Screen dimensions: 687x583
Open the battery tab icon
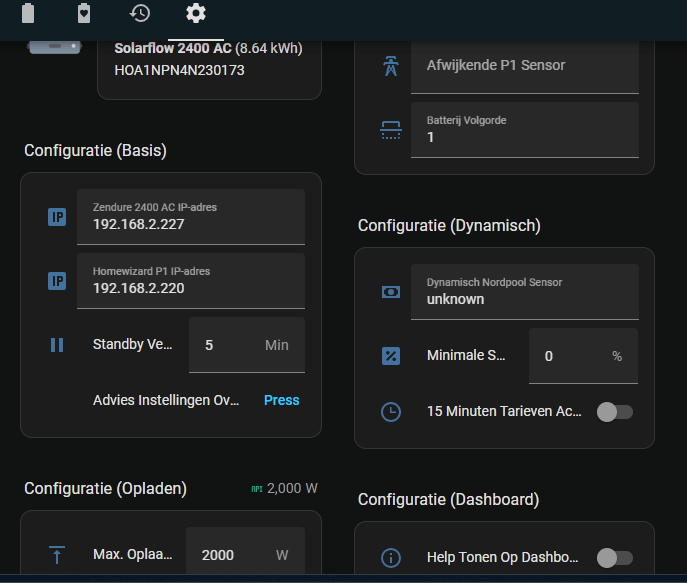tap(28, 13)
